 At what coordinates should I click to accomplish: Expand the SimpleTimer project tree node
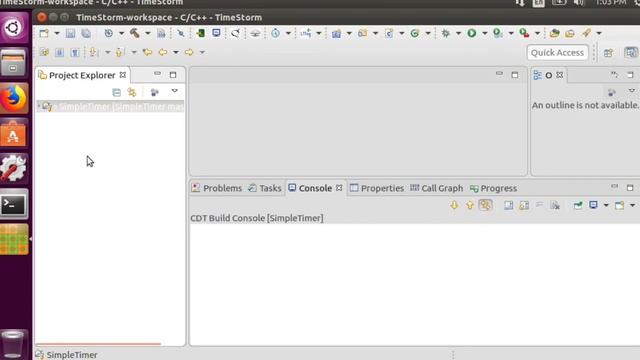pyautogui.click(x=39, y=107)
